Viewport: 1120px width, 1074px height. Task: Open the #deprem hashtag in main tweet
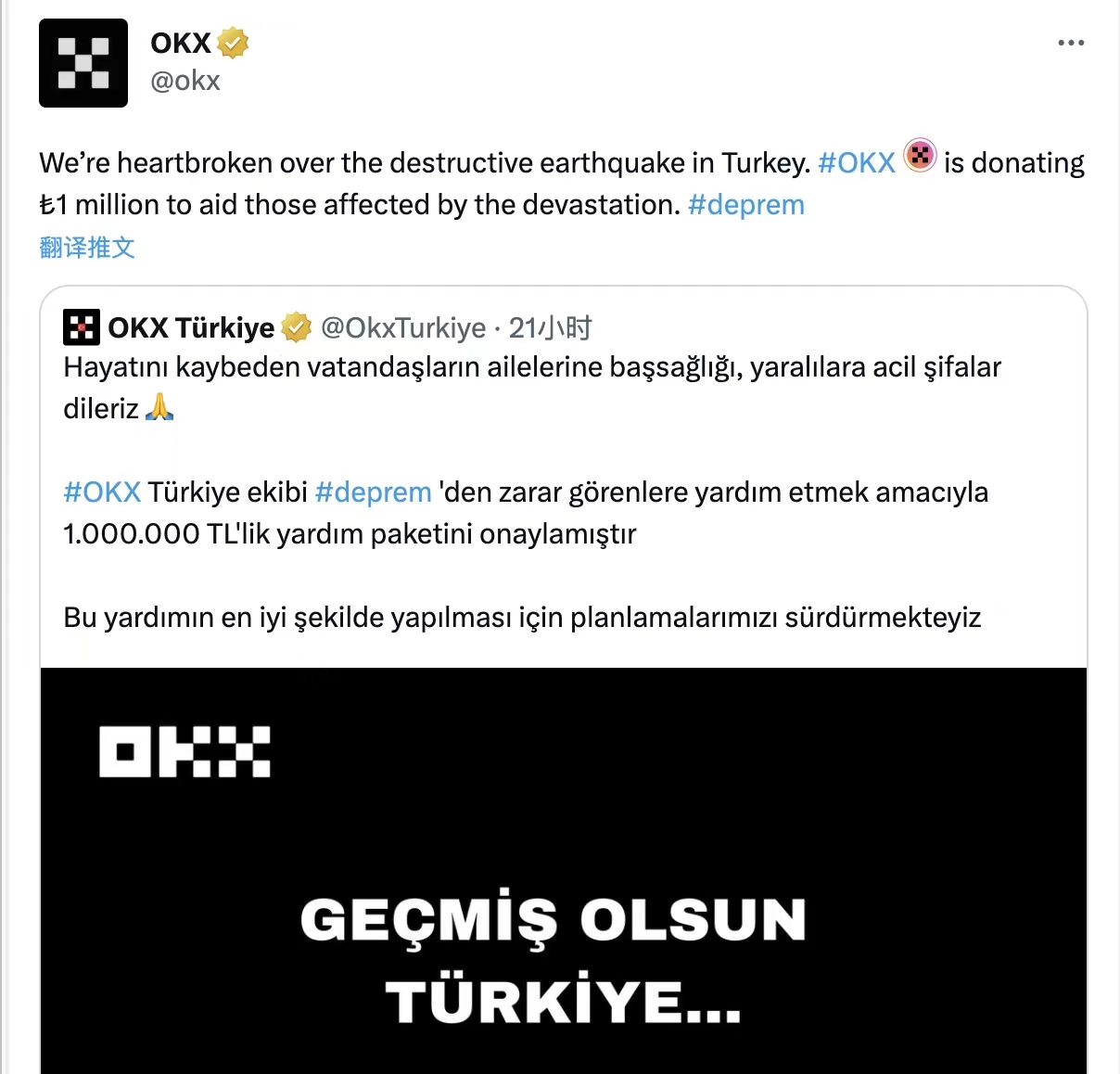tap(746, 204)
